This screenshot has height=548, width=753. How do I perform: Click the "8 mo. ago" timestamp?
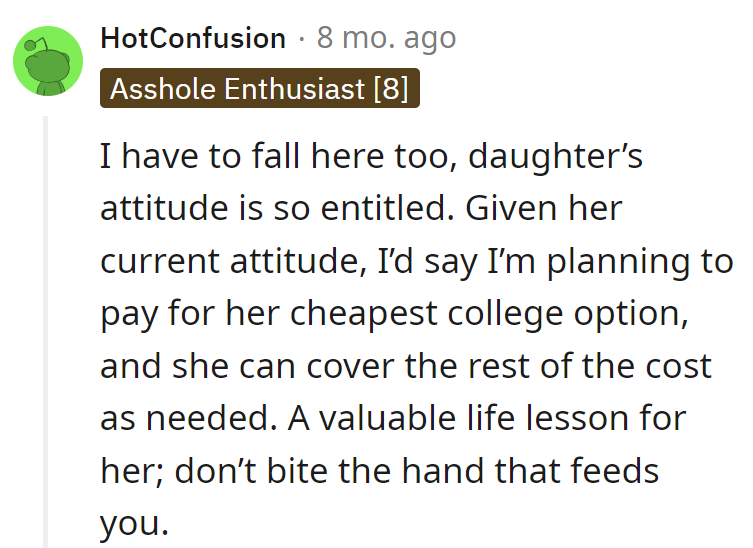pos(386,39)
